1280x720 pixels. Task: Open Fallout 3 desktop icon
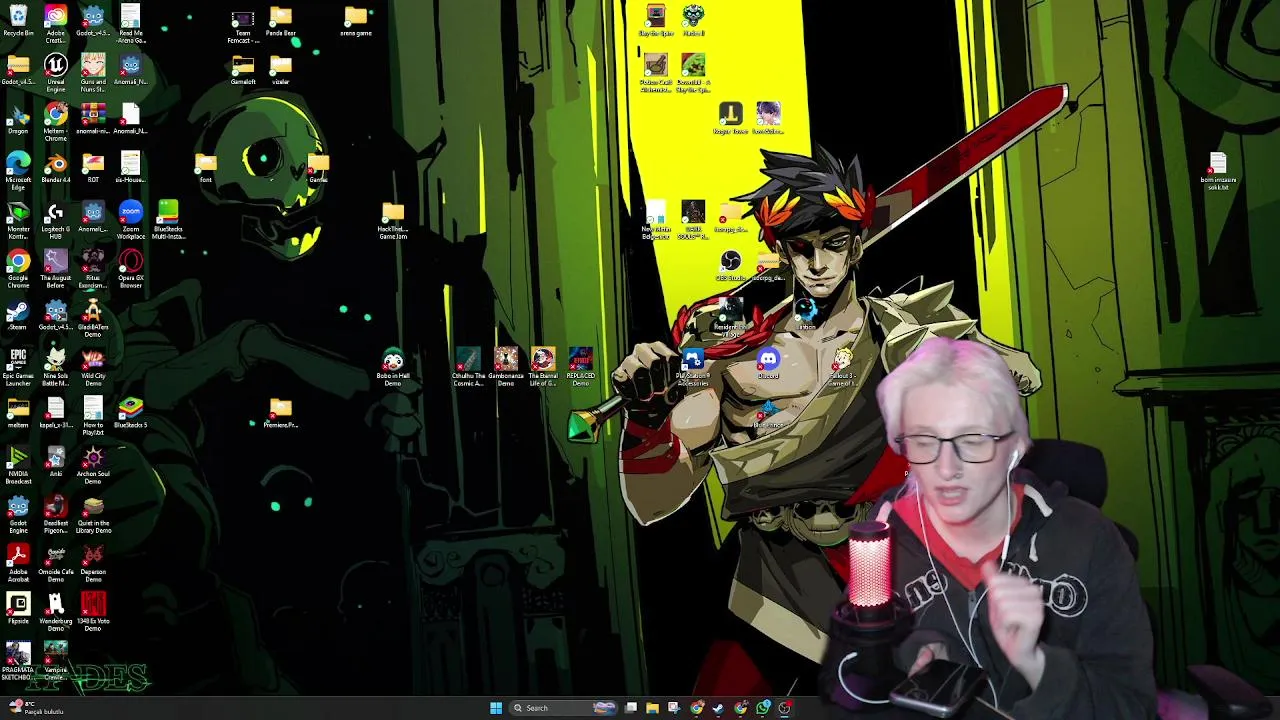click(843, 367)
